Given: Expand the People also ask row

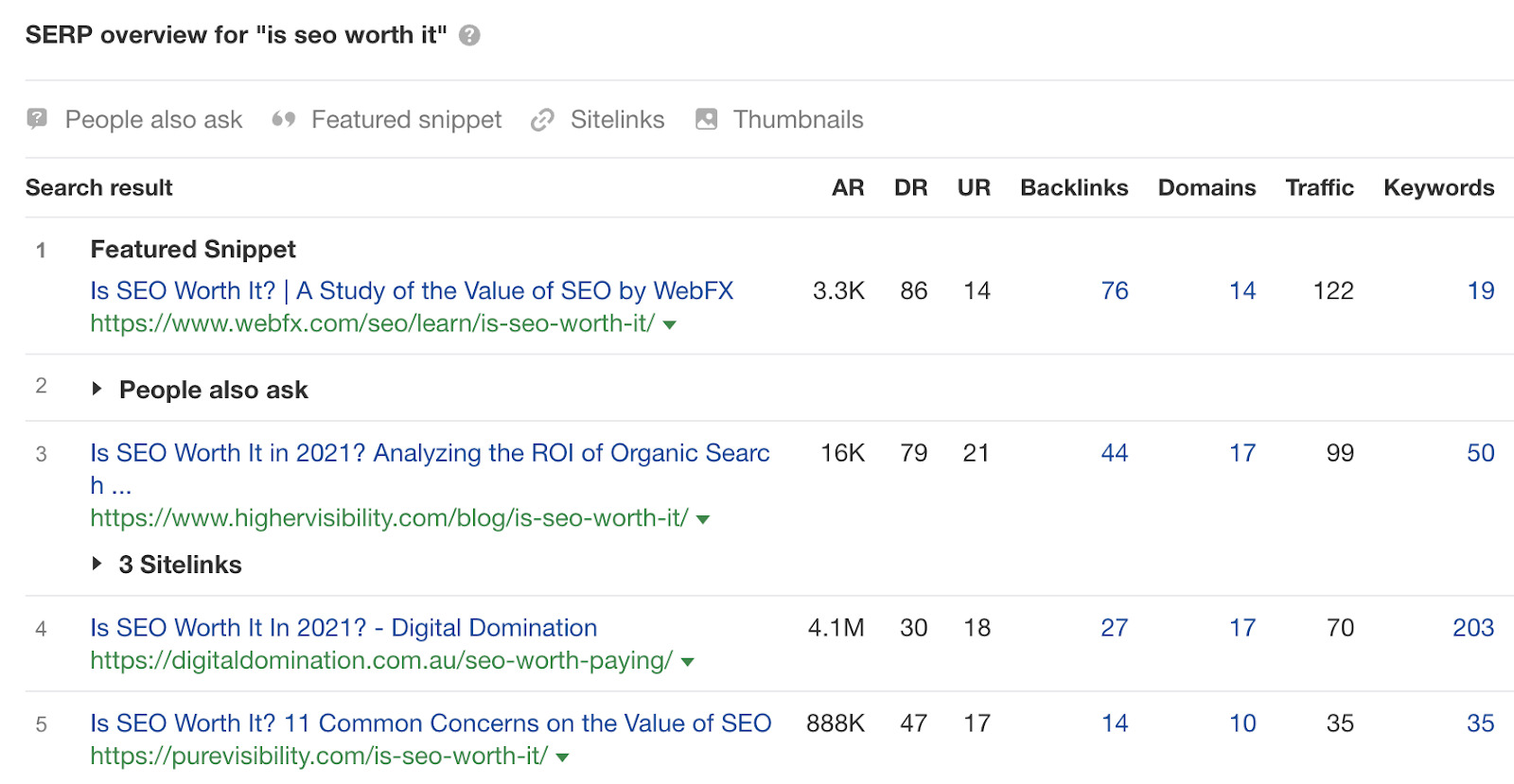Looking at the screenshot, I should pos(98,389).
